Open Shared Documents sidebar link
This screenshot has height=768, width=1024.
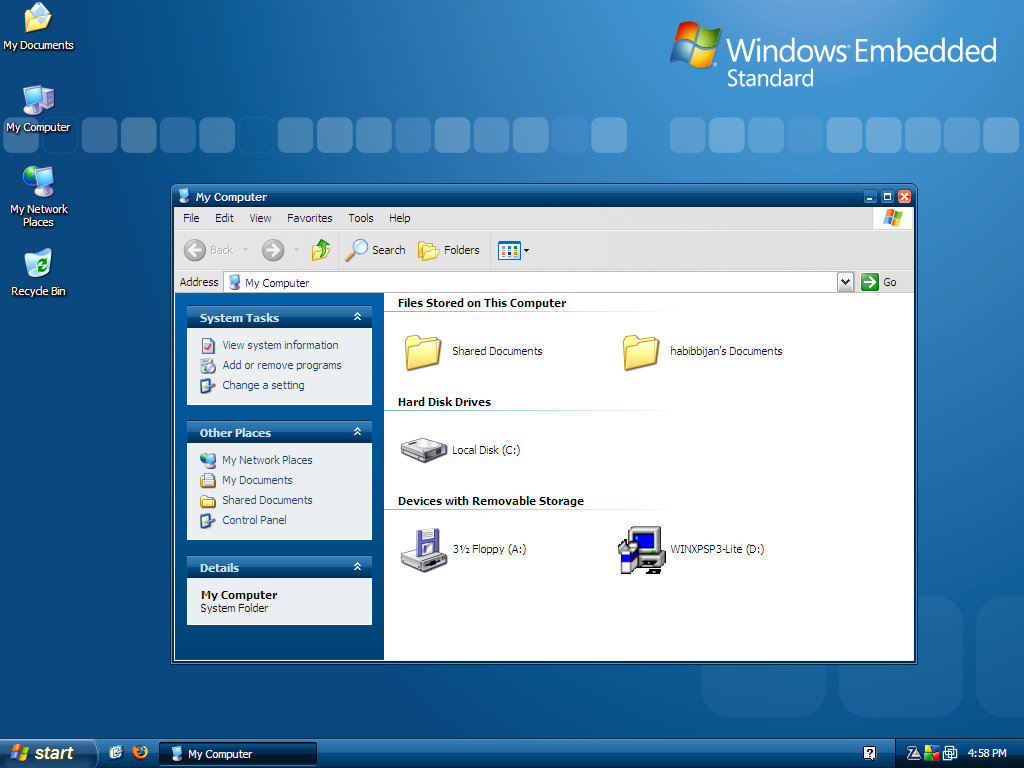[267, 500]
